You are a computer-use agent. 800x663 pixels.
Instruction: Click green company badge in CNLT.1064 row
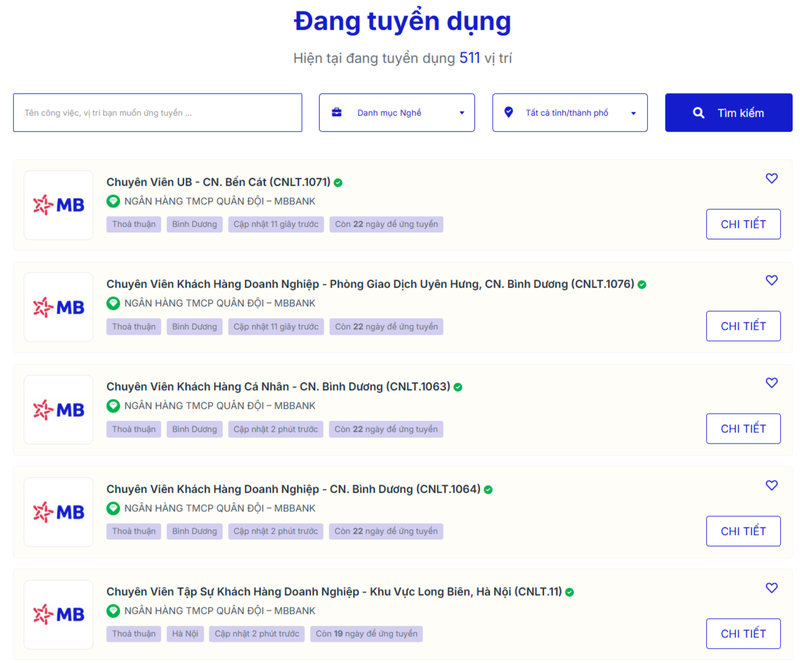(x=113, y=508)
